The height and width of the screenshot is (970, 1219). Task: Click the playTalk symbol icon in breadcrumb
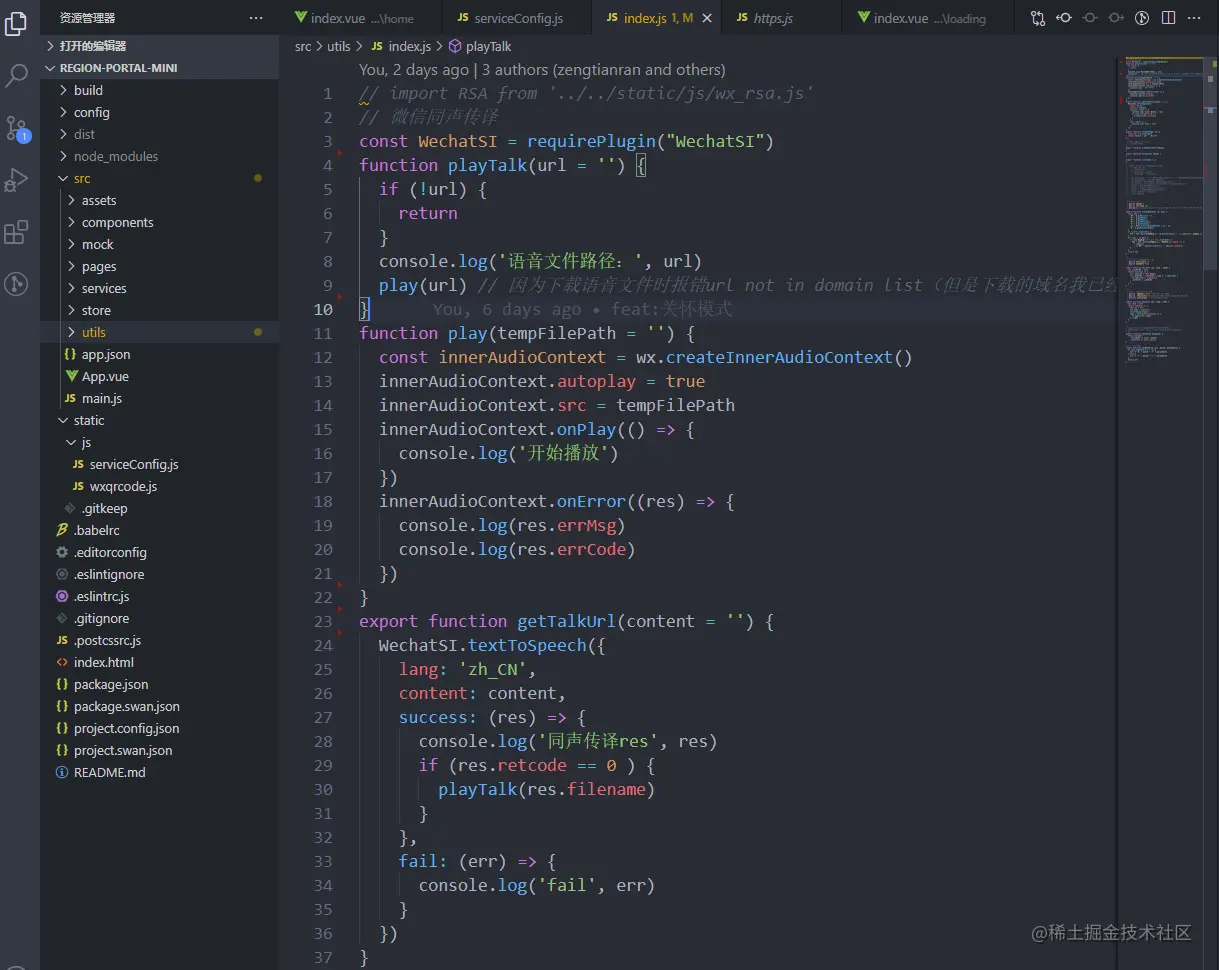(454, 46)
